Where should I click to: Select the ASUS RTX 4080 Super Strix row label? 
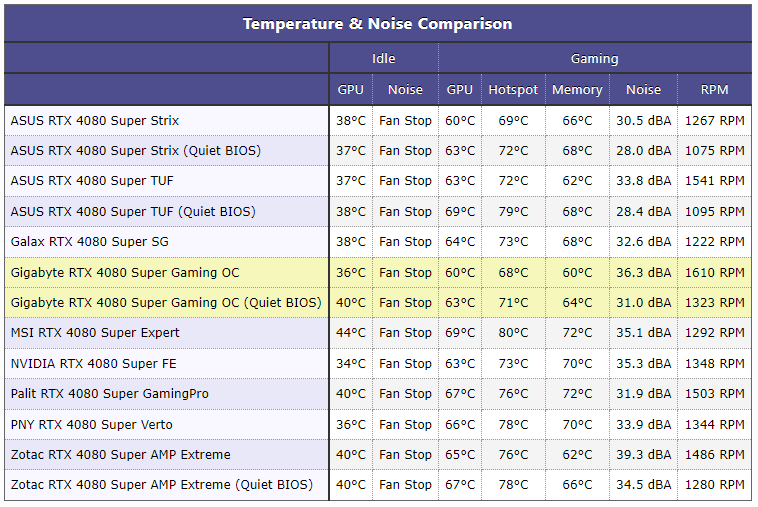coord(95,121)
